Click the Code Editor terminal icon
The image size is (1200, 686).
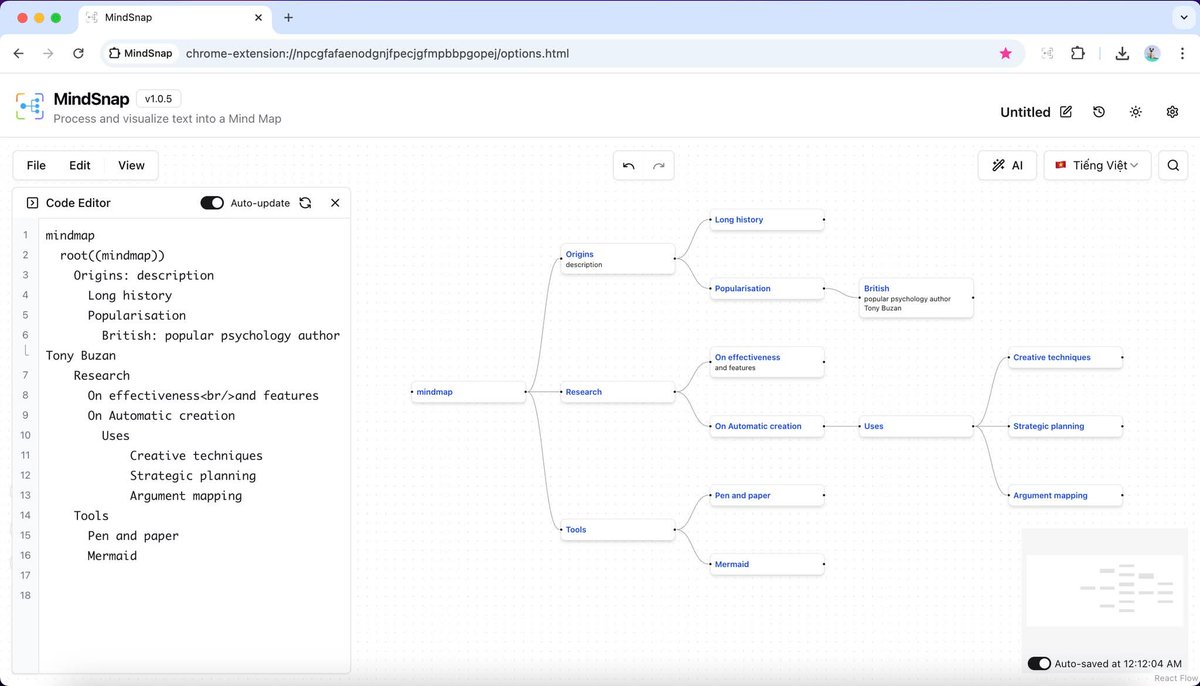32,203
